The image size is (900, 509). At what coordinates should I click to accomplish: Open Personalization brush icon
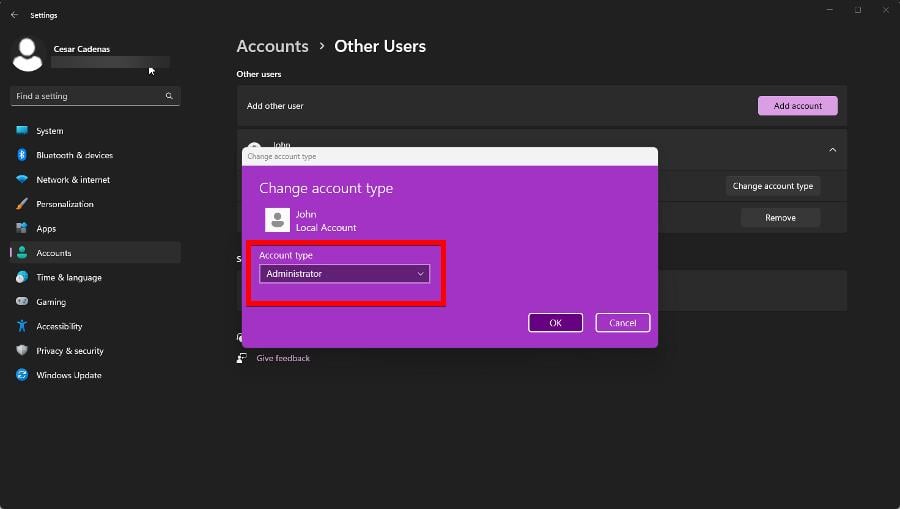[x=22, y=204]
